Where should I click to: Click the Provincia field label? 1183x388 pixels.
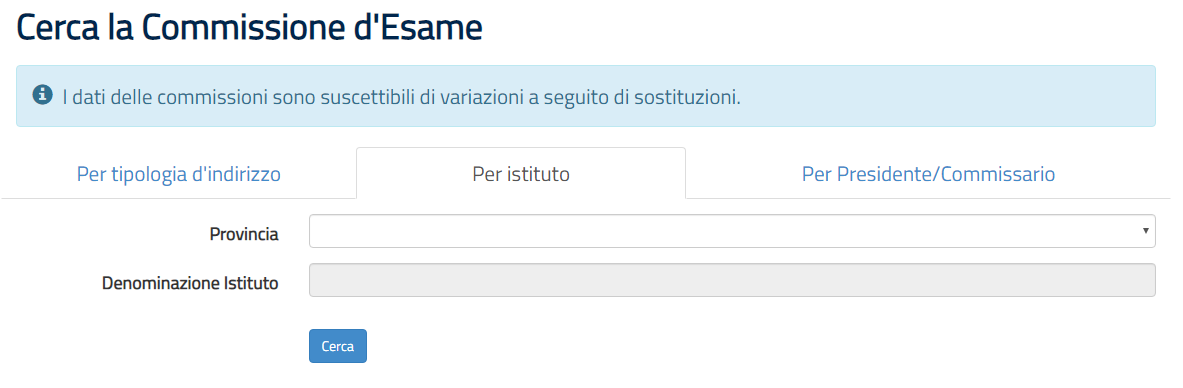point(244,235)
